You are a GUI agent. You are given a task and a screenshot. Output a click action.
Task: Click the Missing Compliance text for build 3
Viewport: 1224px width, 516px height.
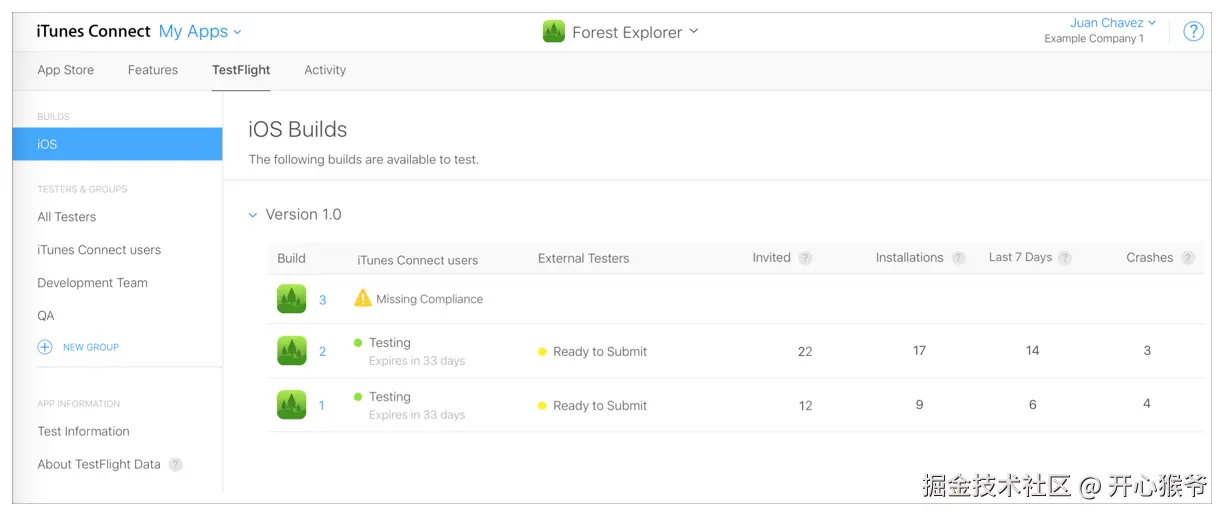tap(430, 299)
